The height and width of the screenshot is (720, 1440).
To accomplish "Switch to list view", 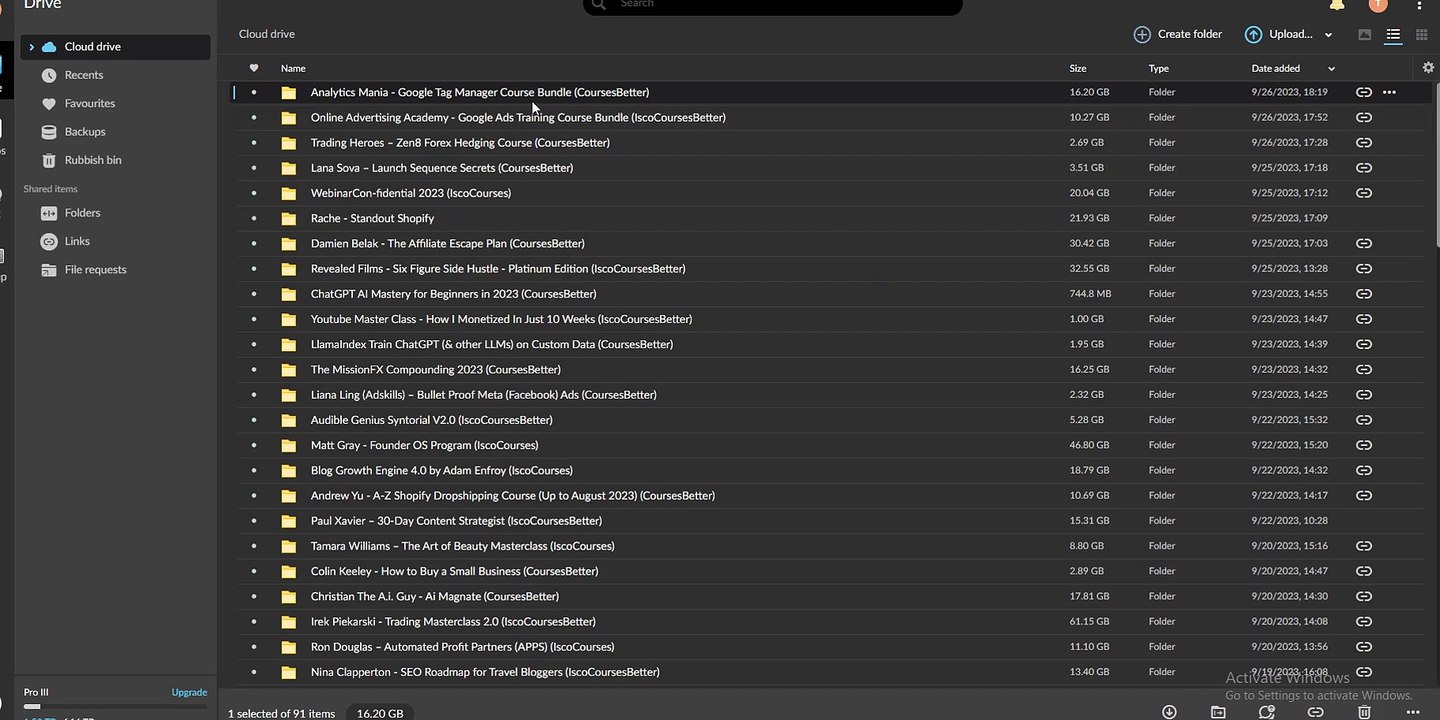I will click(x=1393, y=35).
